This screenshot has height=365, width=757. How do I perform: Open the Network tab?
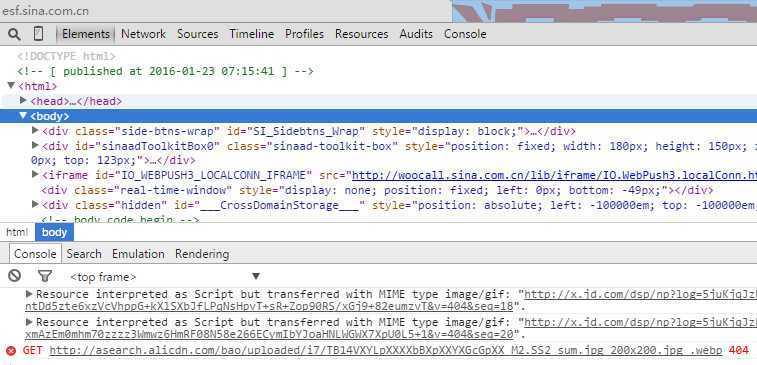tap(143, 34)
